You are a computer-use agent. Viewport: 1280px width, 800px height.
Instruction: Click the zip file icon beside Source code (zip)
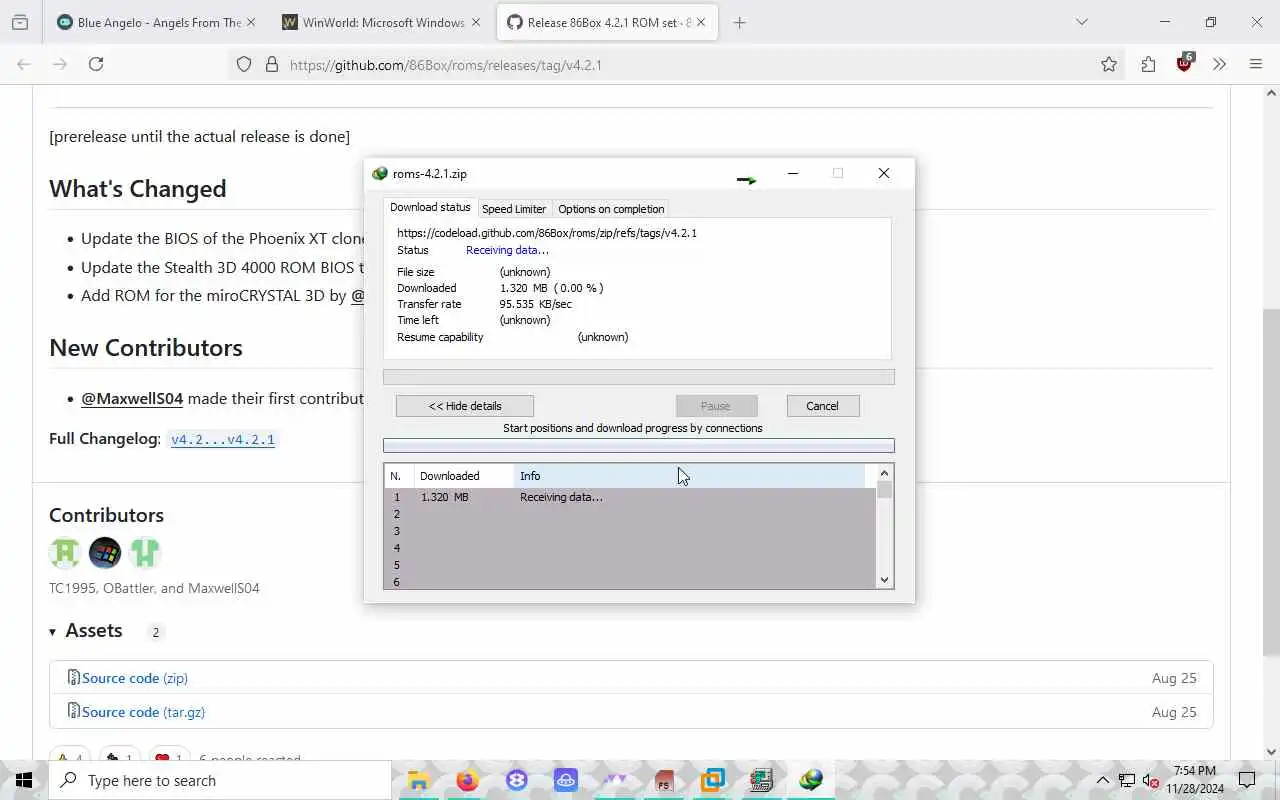point(73,678)
